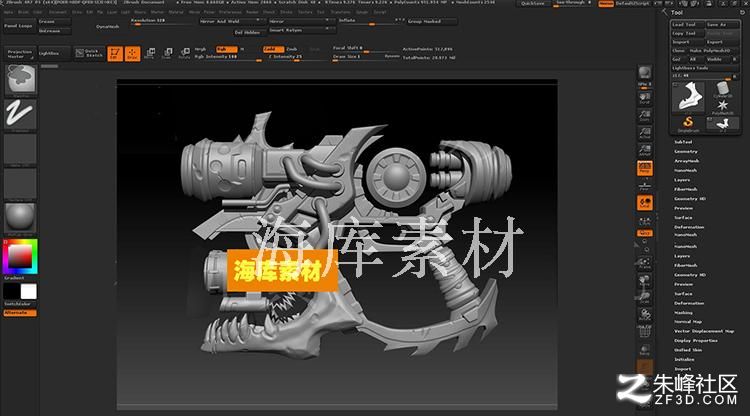This screenshot has height=416, width=750.
Task: Expand the Masking subpalette
Action: point(683,313)
